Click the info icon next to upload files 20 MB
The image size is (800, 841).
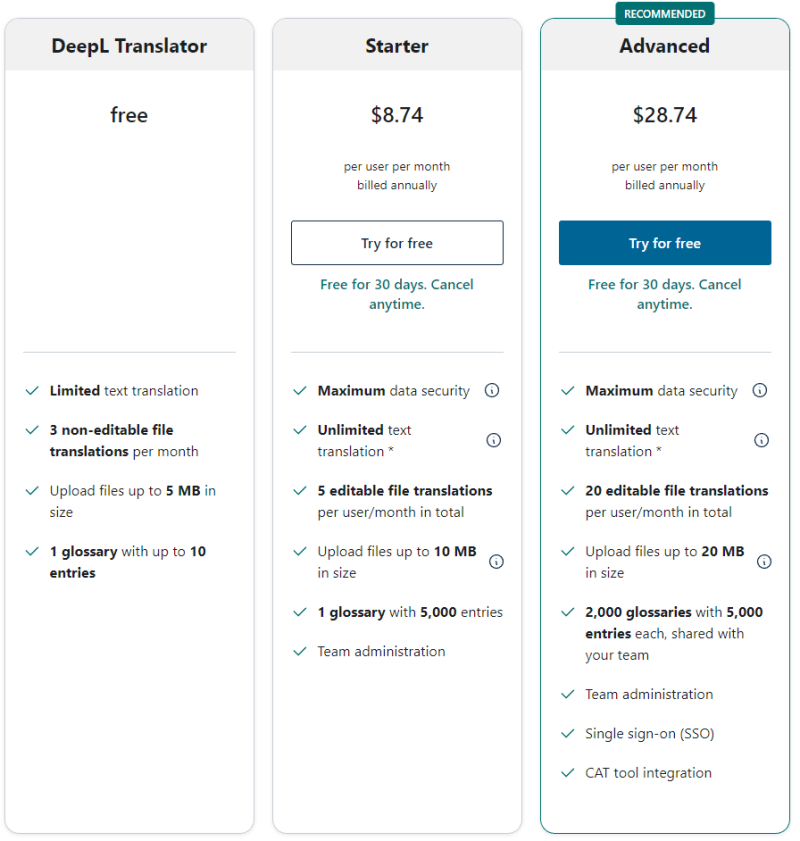[x=765, y=562]
